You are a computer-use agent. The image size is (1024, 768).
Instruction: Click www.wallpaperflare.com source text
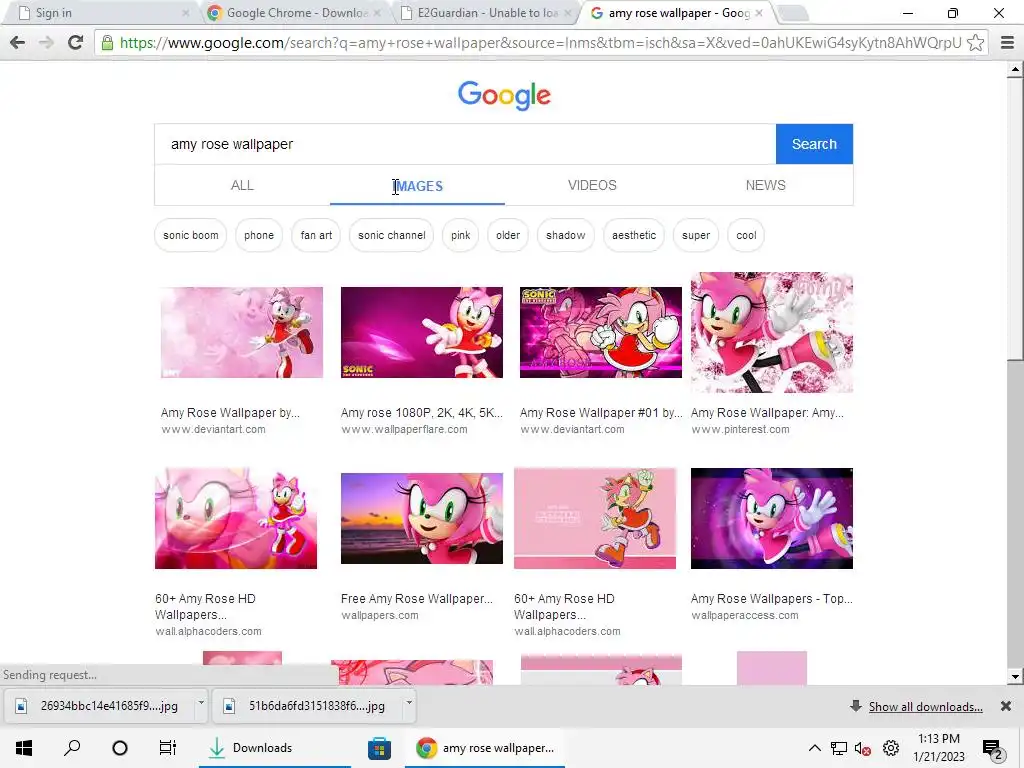point(404,430)
